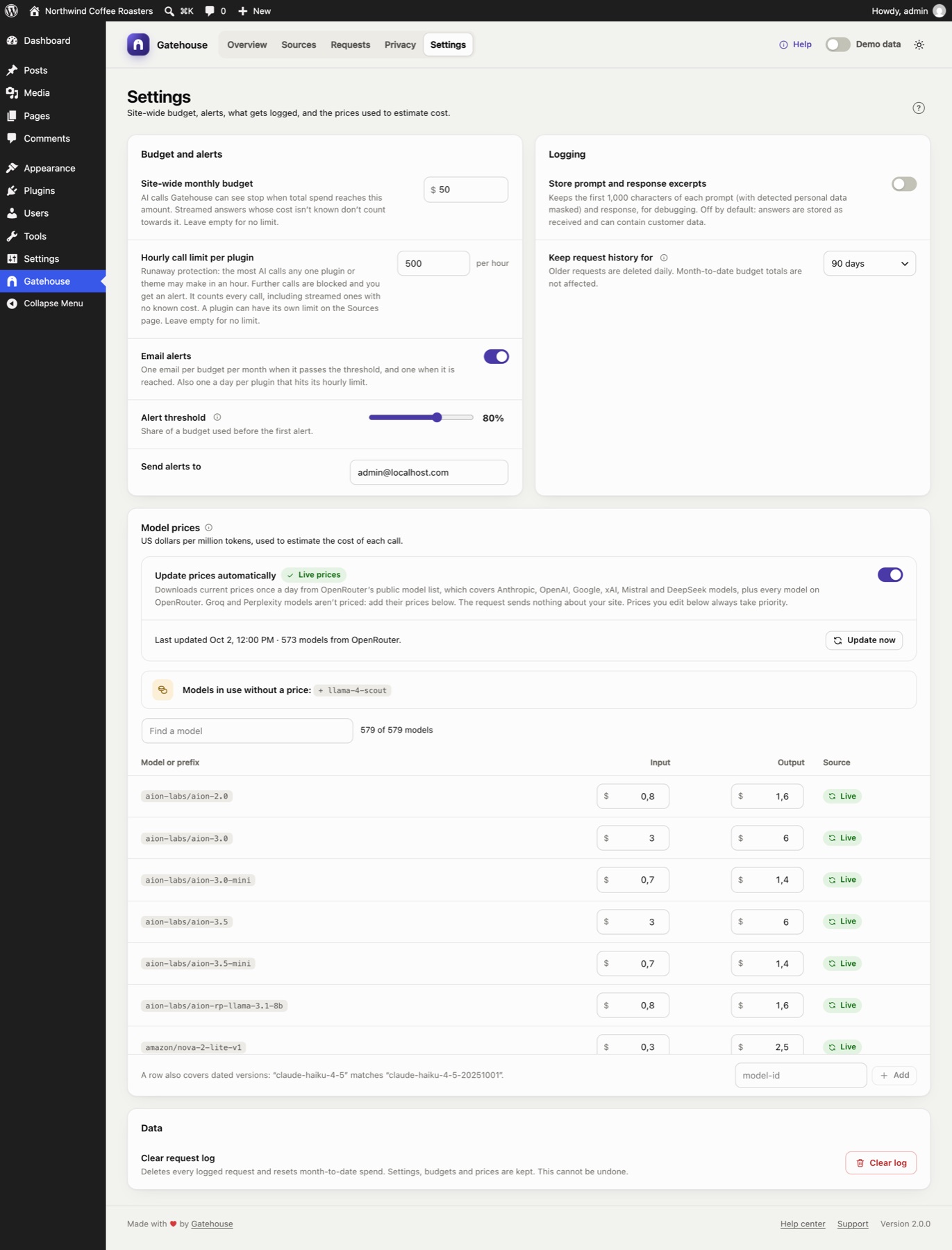Switch to the Sources tab
Viewport: 952px width, 1250px height.
(x=299, y=44)
